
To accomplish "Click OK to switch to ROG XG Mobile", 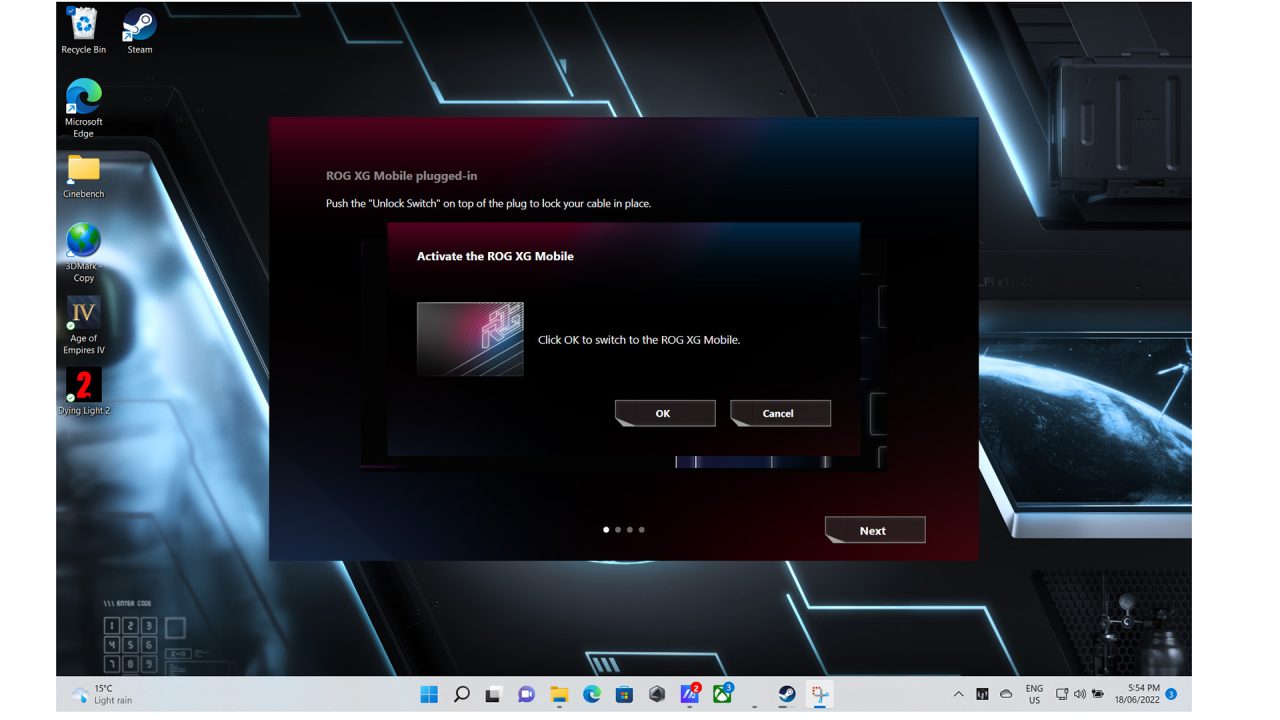I will (665, 413).
